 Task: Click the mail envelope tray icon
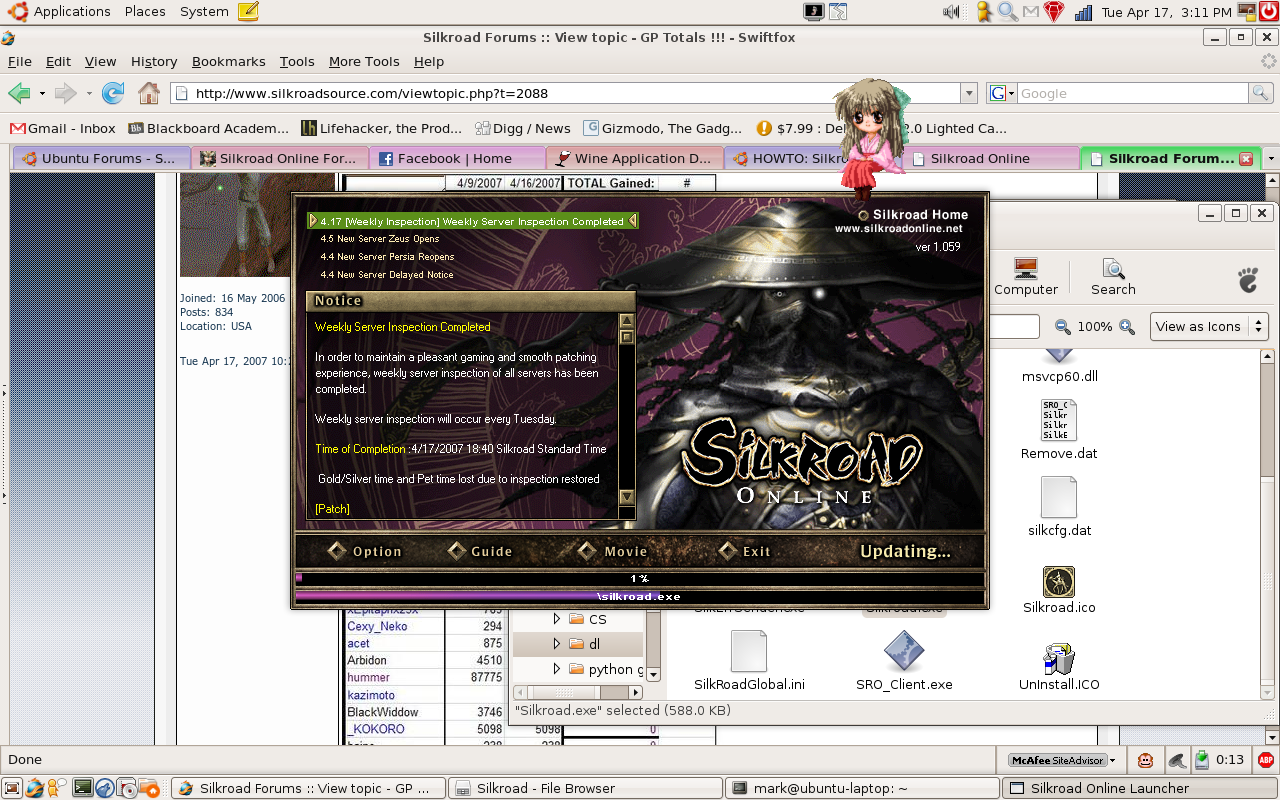coord(1030,12)
